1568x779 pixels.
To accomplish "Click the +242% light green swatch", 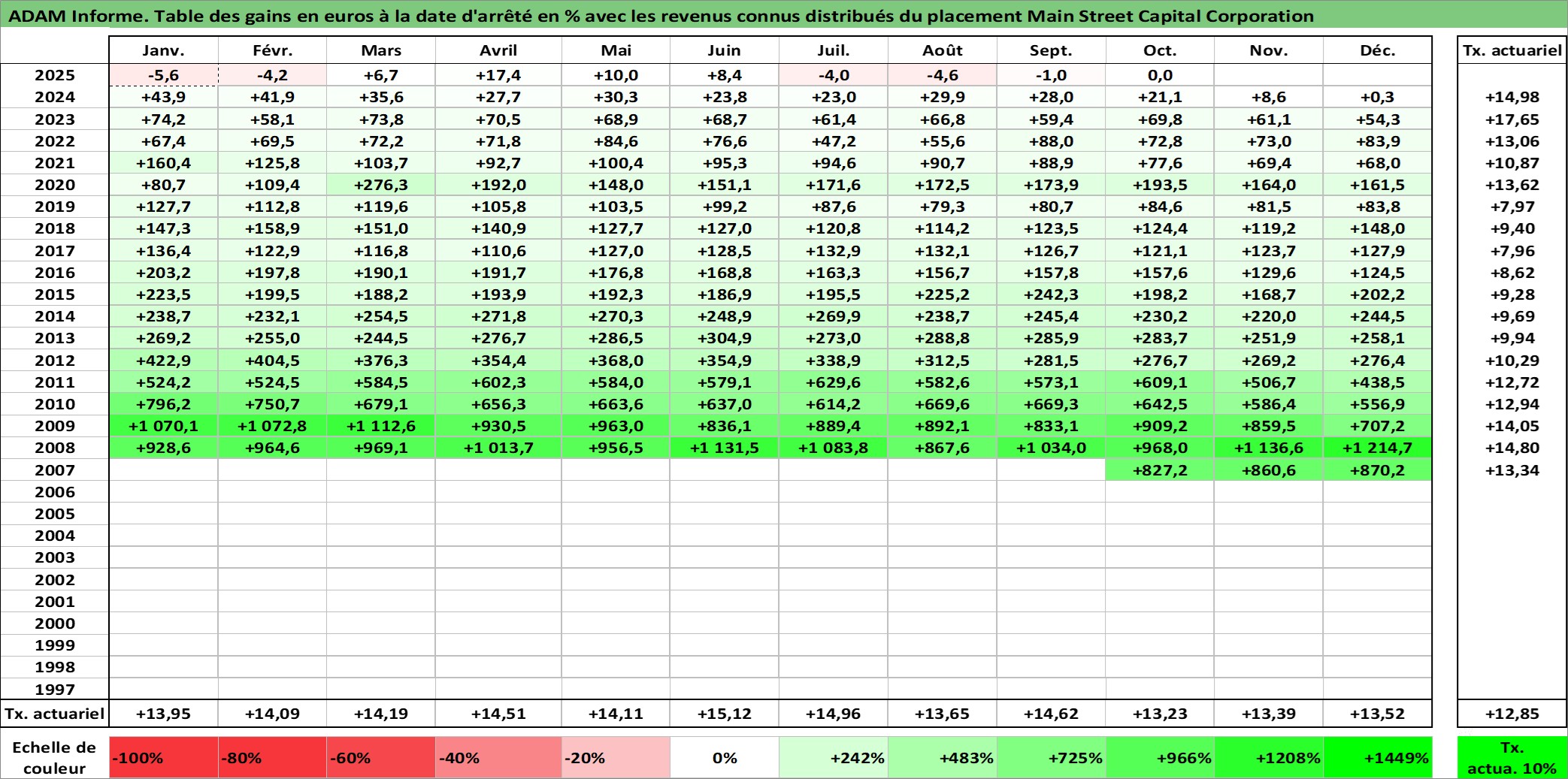I will [x=834, y=757].
